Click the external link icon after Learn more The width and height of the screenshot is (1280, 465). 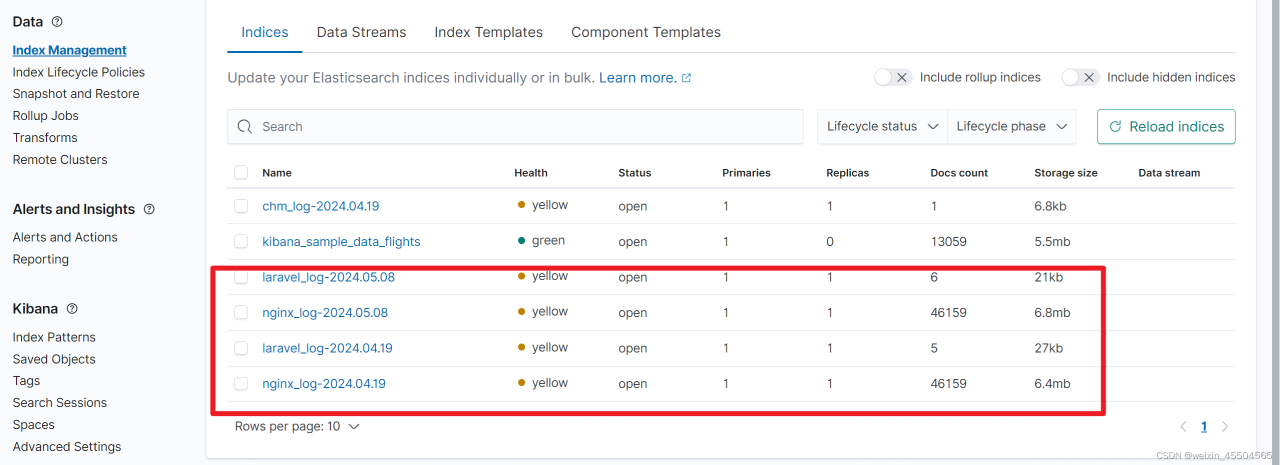click(x=686, y=78)
